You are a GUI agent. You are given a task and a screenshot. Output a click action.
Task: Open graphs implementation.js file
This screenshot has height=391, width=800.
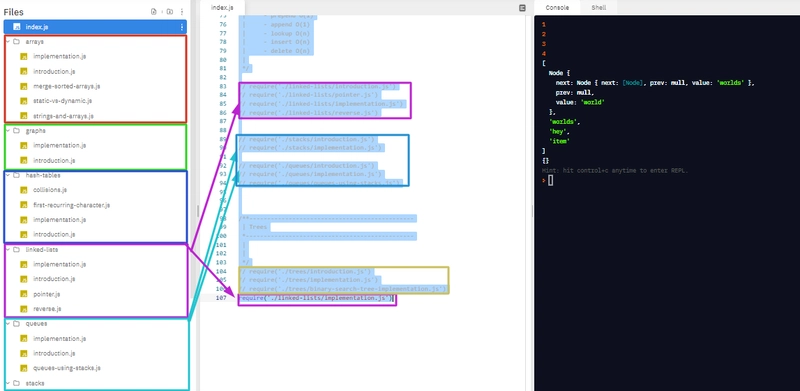point(60,145)
